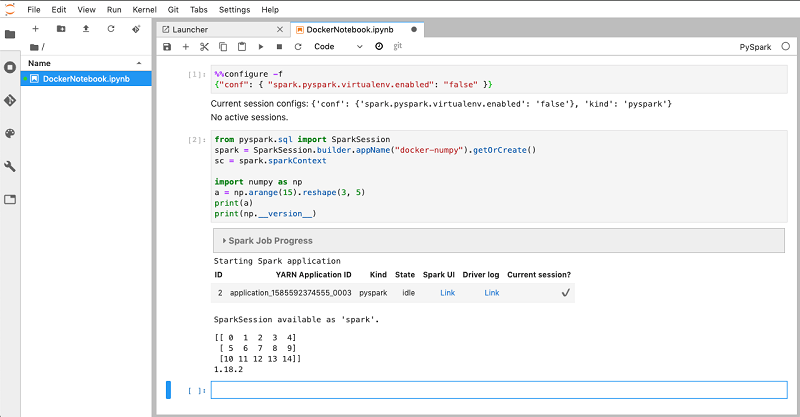Interrupt the kernel with the stop icon
The image size is (800, 417).
(279, 47)
